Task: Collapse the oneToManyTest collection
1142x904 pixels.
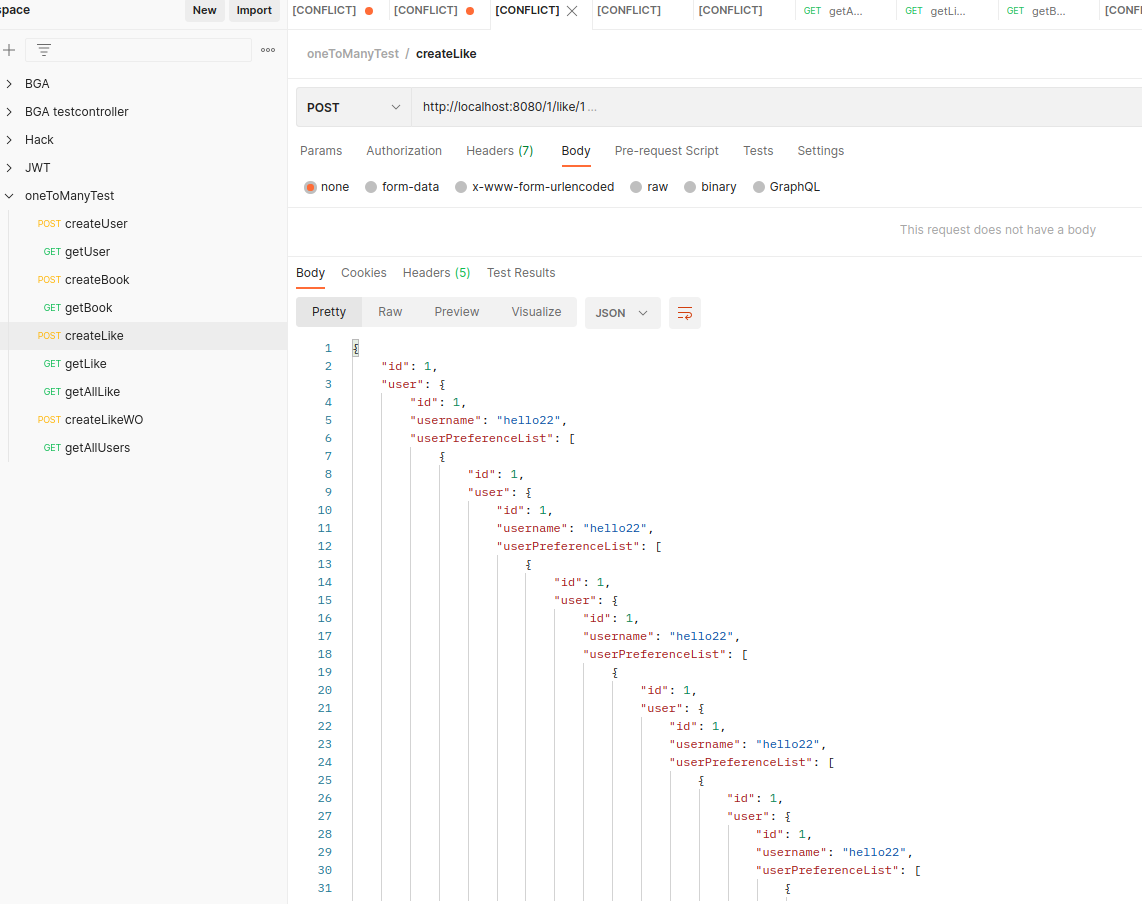Action: 9,196
